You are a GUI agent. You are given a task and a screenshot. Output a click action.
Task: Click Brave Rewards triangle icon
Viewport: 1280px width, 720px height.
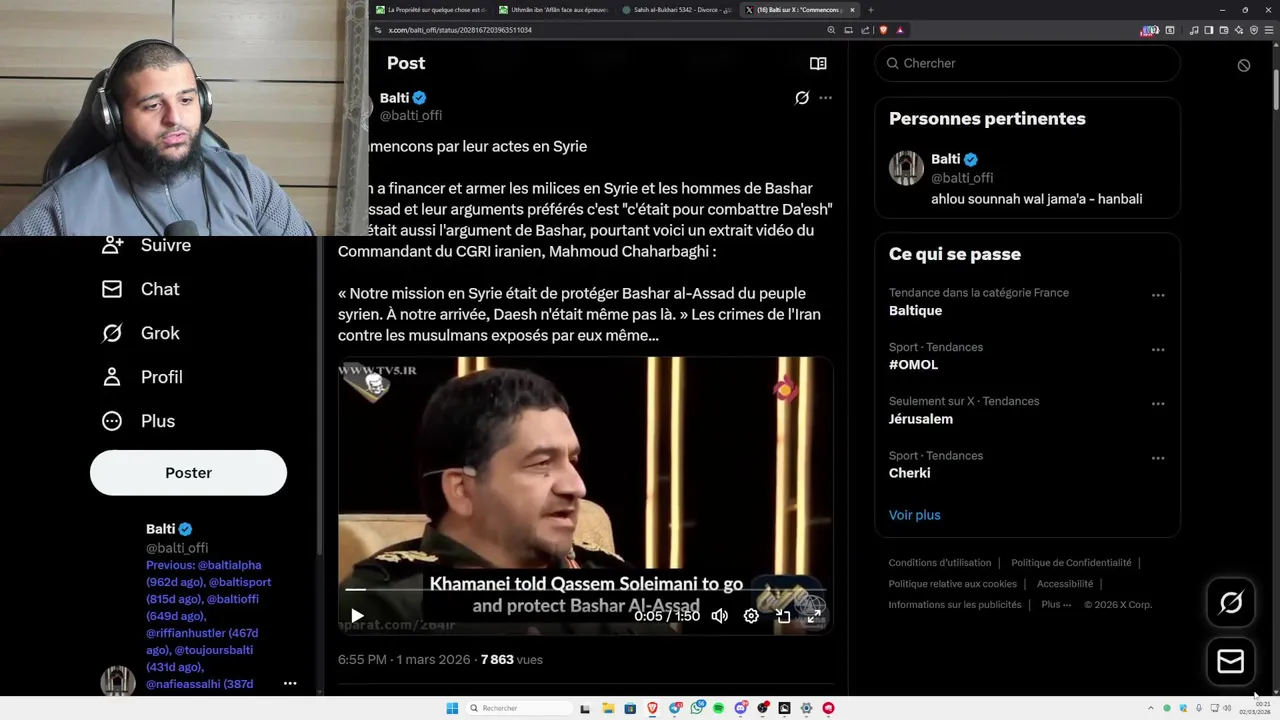click(x=900, y=30)
